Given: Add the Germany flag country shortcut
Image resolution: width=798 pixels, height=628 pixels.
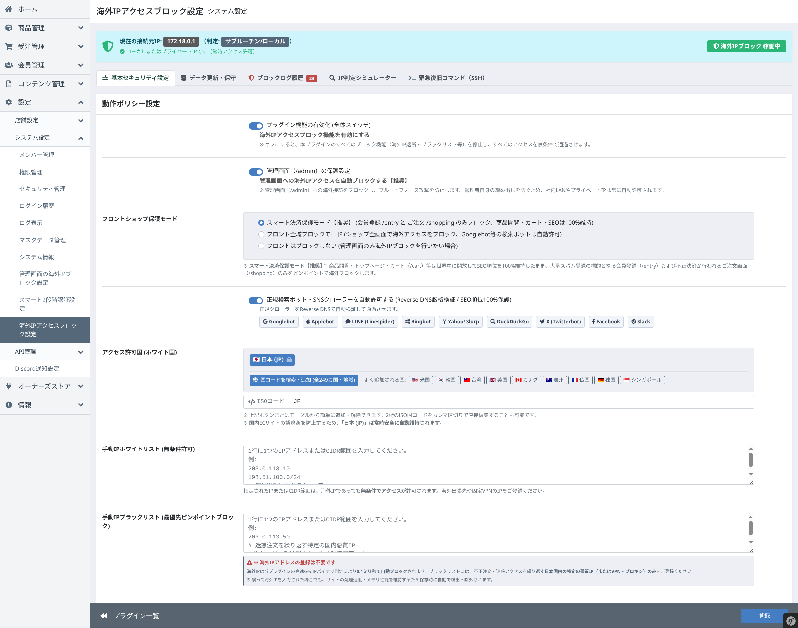Looking at the screenshot, I should [606, 380].
